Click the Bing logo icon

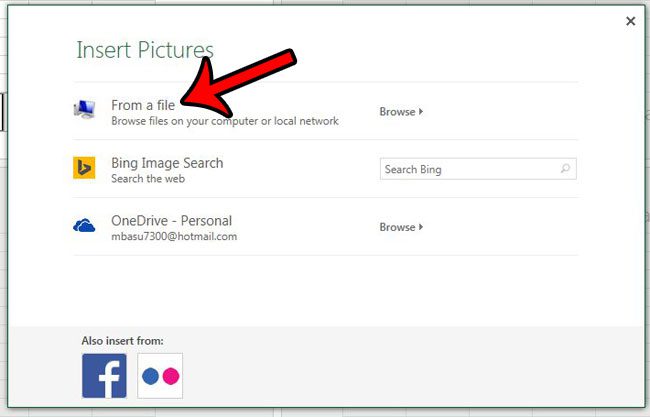[84, 168]
